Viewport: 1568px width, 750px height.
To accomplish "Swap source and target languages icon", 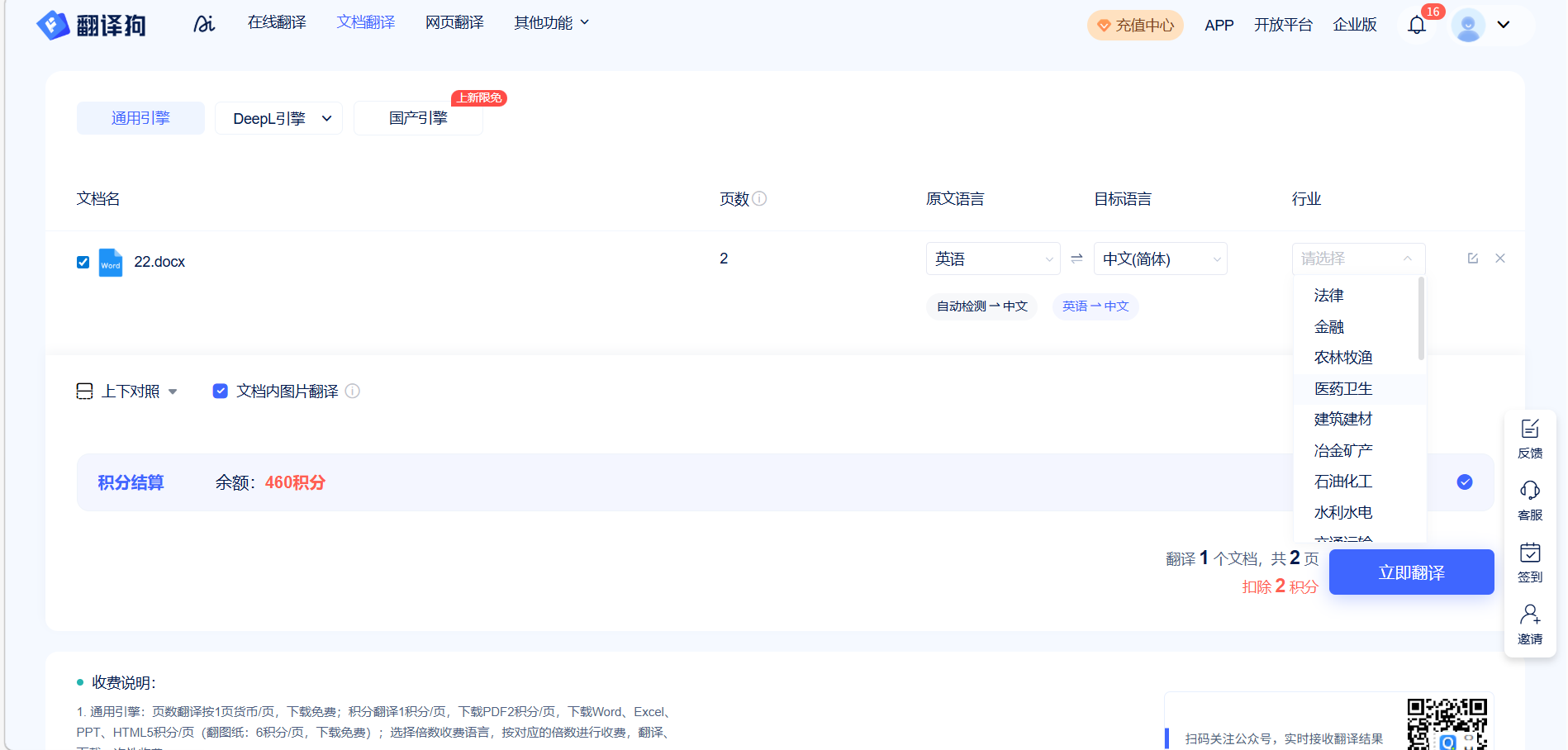I will pos(1076,259).
